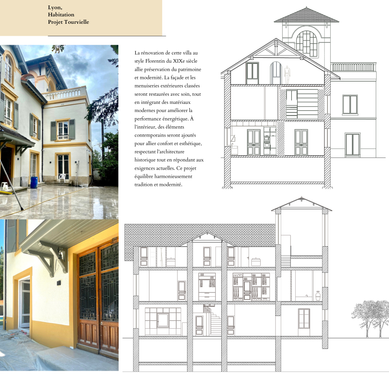Image resolution: width=389 pixels, height=389 pixels.
Task: Click the renovation description paragraph
Action: 169,119
